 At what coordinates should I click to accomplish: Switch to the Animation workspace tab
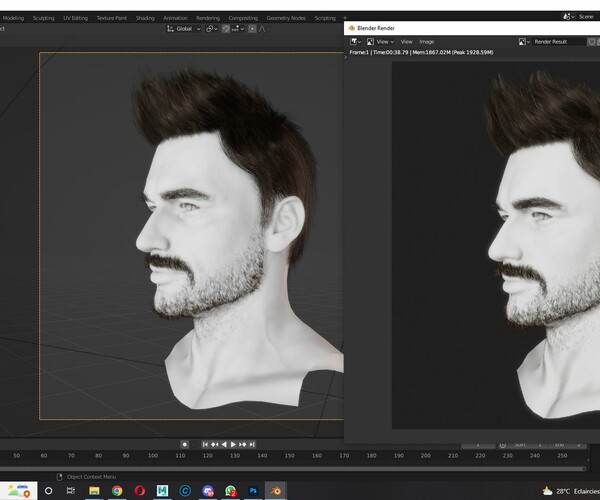tap(175, 18)
